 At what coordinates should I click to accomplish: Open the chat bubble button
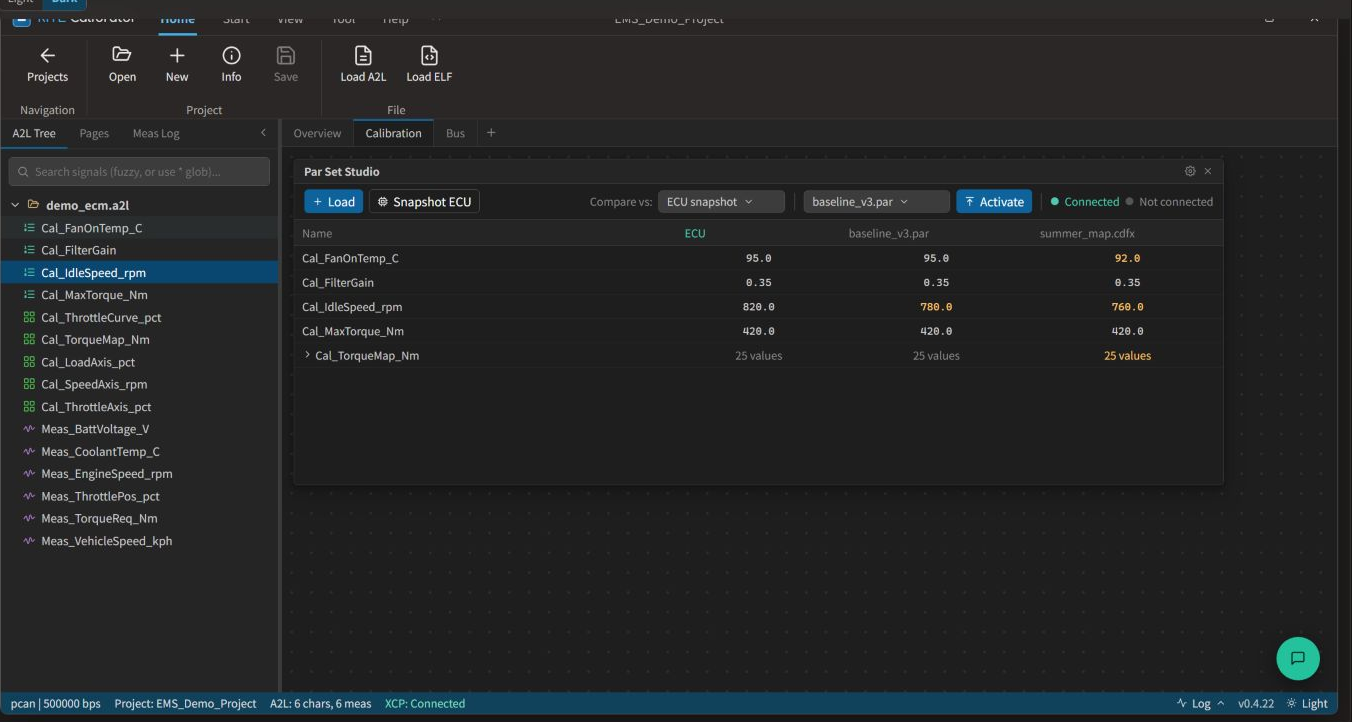[x=1298, y=658]
